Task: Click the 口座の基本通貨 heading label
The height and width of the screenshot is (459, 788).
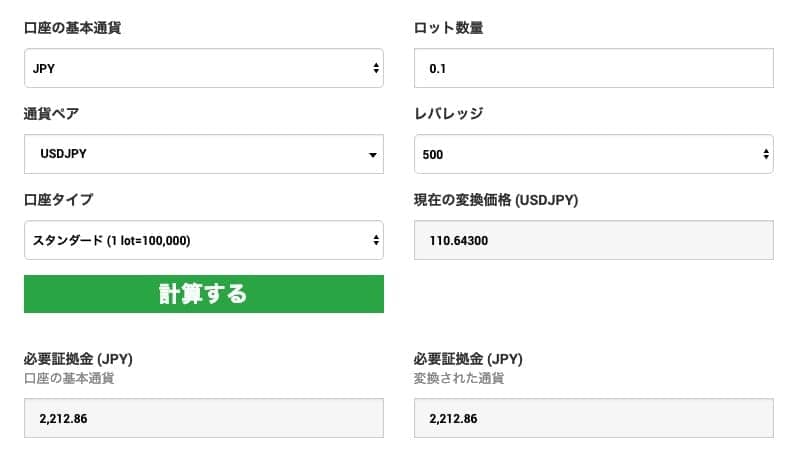Action: click(80, 28)
